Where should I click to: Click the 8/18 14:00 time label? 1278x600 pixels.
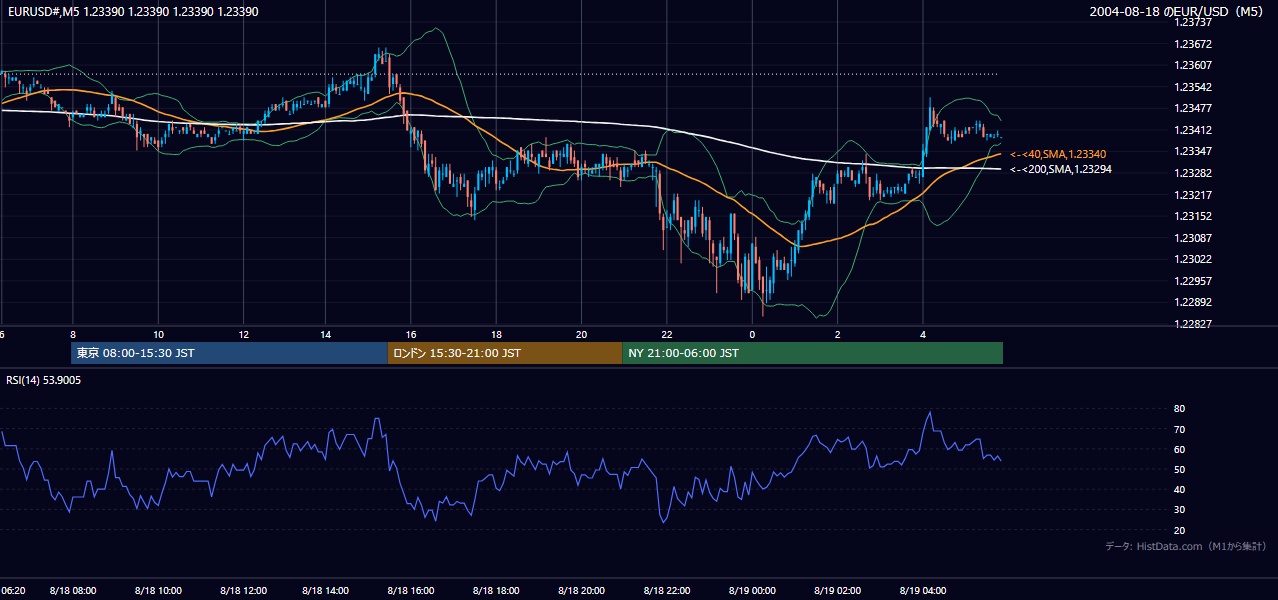click(327, 591)
